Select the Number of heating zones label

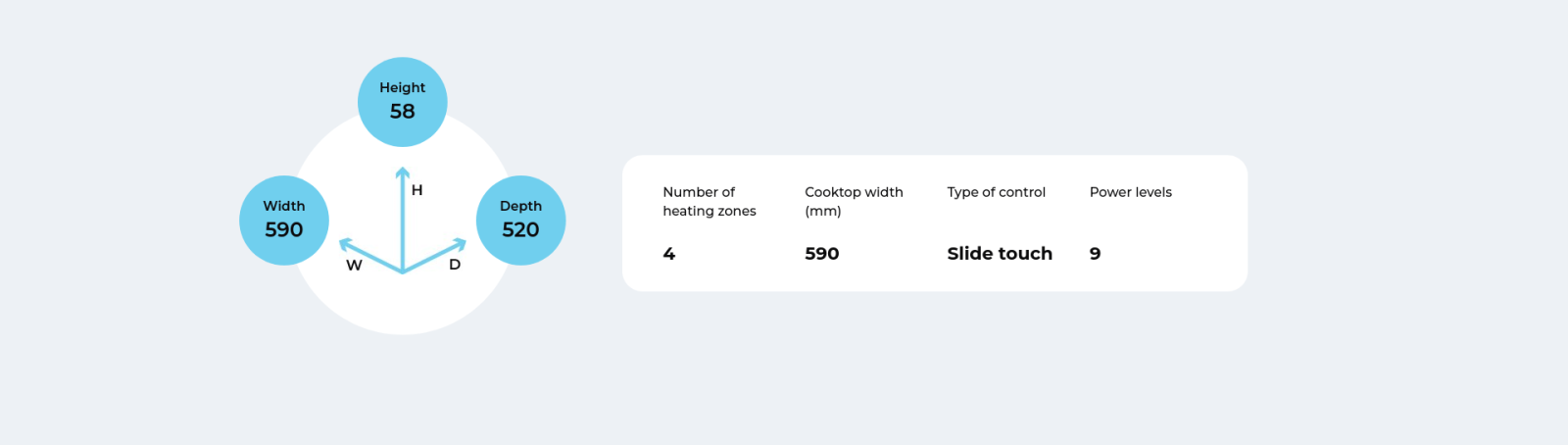710,201
